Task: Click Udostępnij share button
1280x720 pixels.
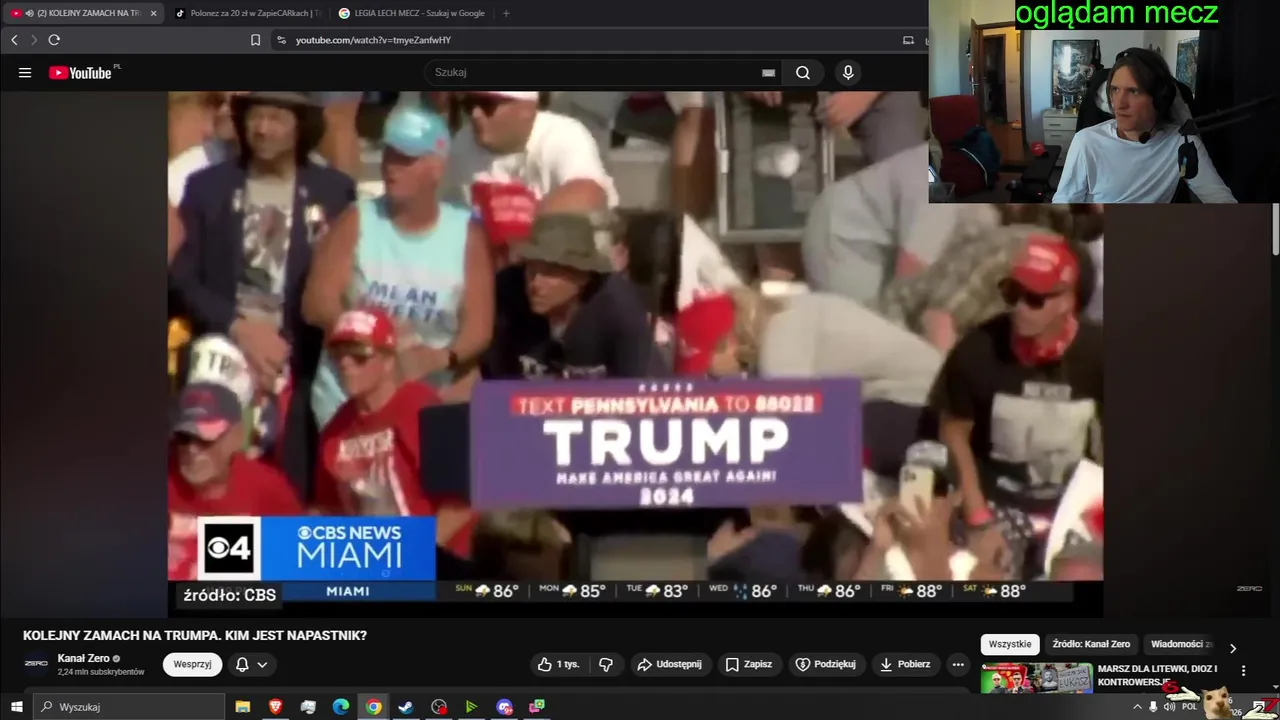Action: [669, 664]
